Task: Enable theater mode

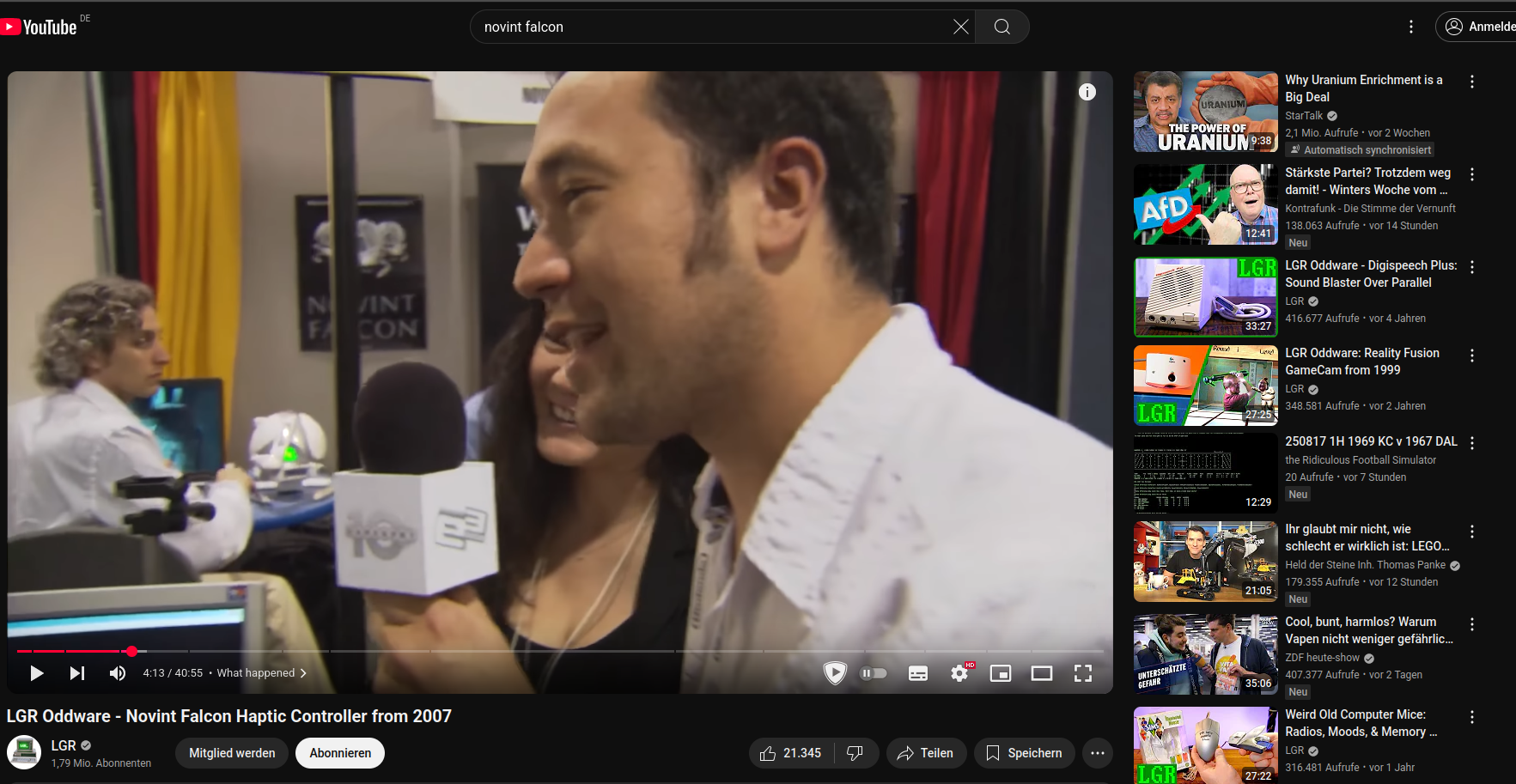Action: pyautogui.click(x=1042, y=673)
